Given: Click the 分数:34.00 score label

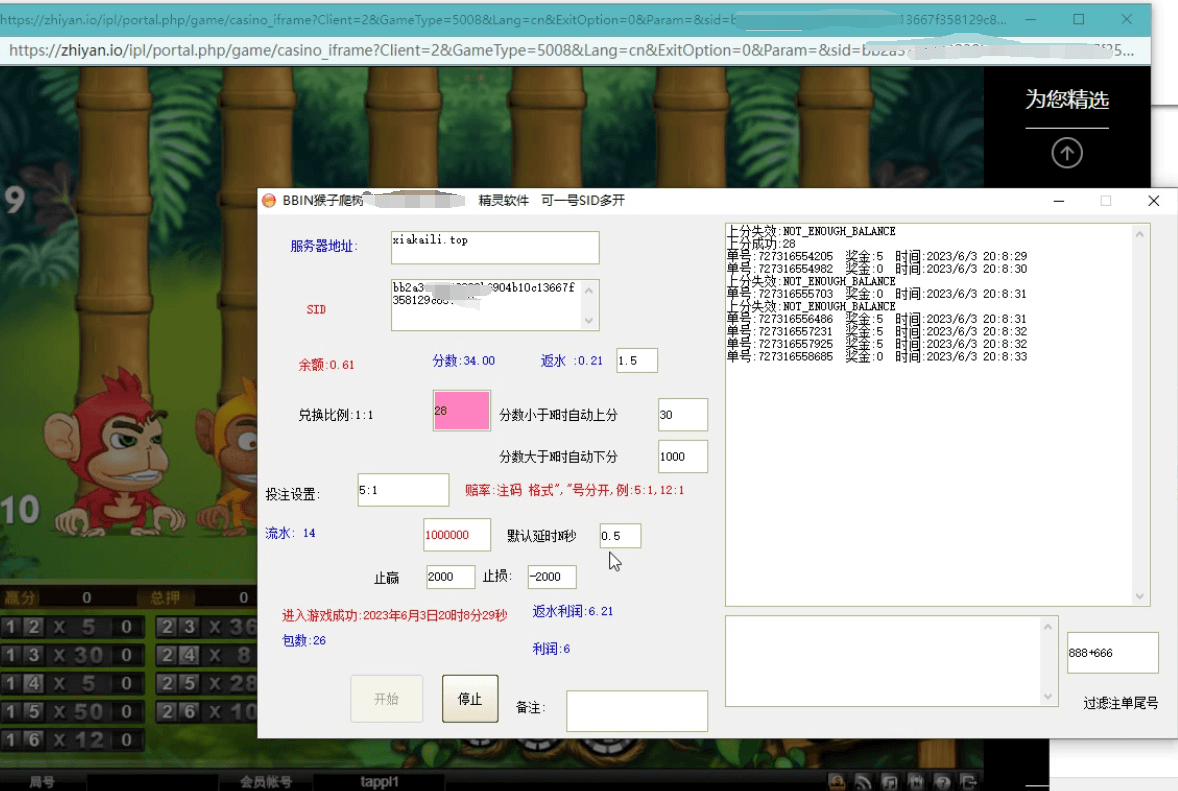Looking at the screenshot, I should coord(464,361).
